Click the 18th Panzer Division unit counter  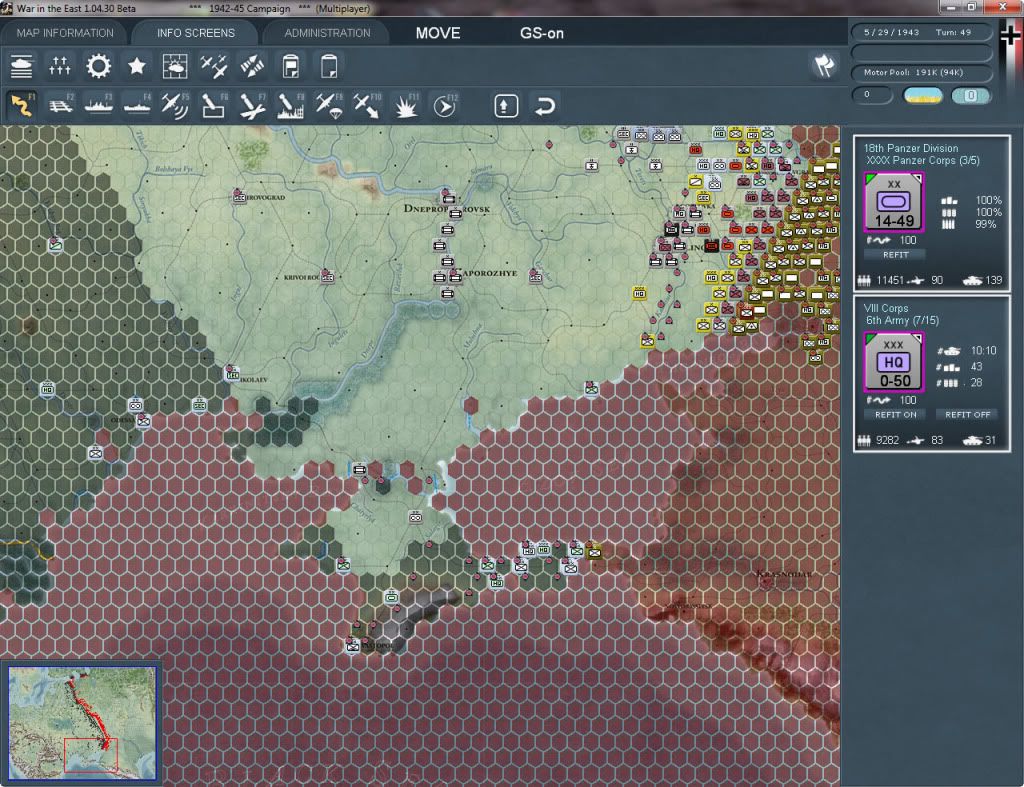click(x=893, y=202)
